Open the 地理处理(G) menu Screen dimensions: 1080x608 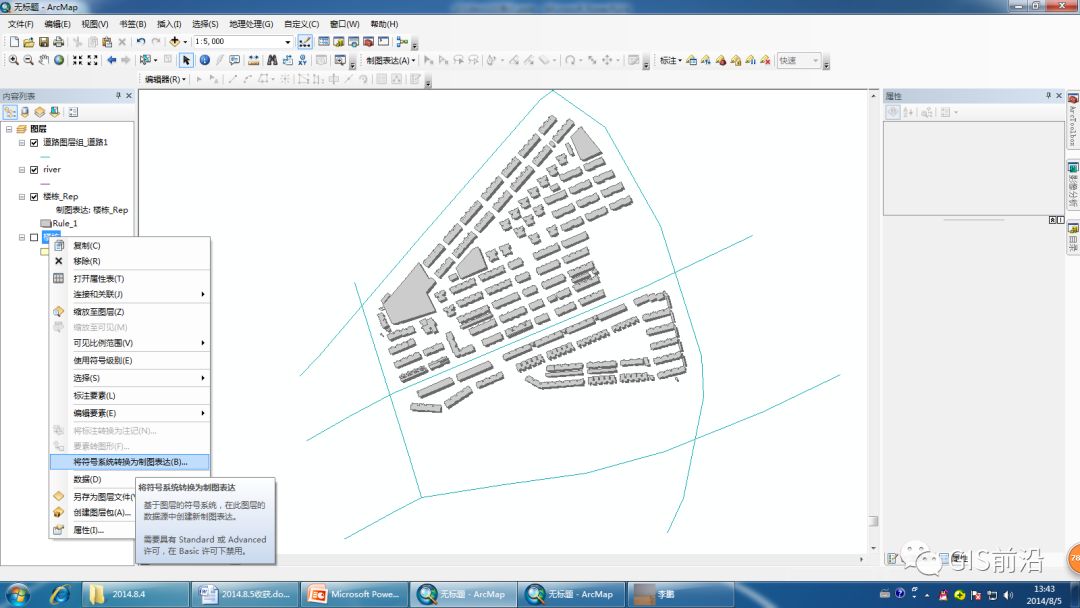(x=251, y=23)
